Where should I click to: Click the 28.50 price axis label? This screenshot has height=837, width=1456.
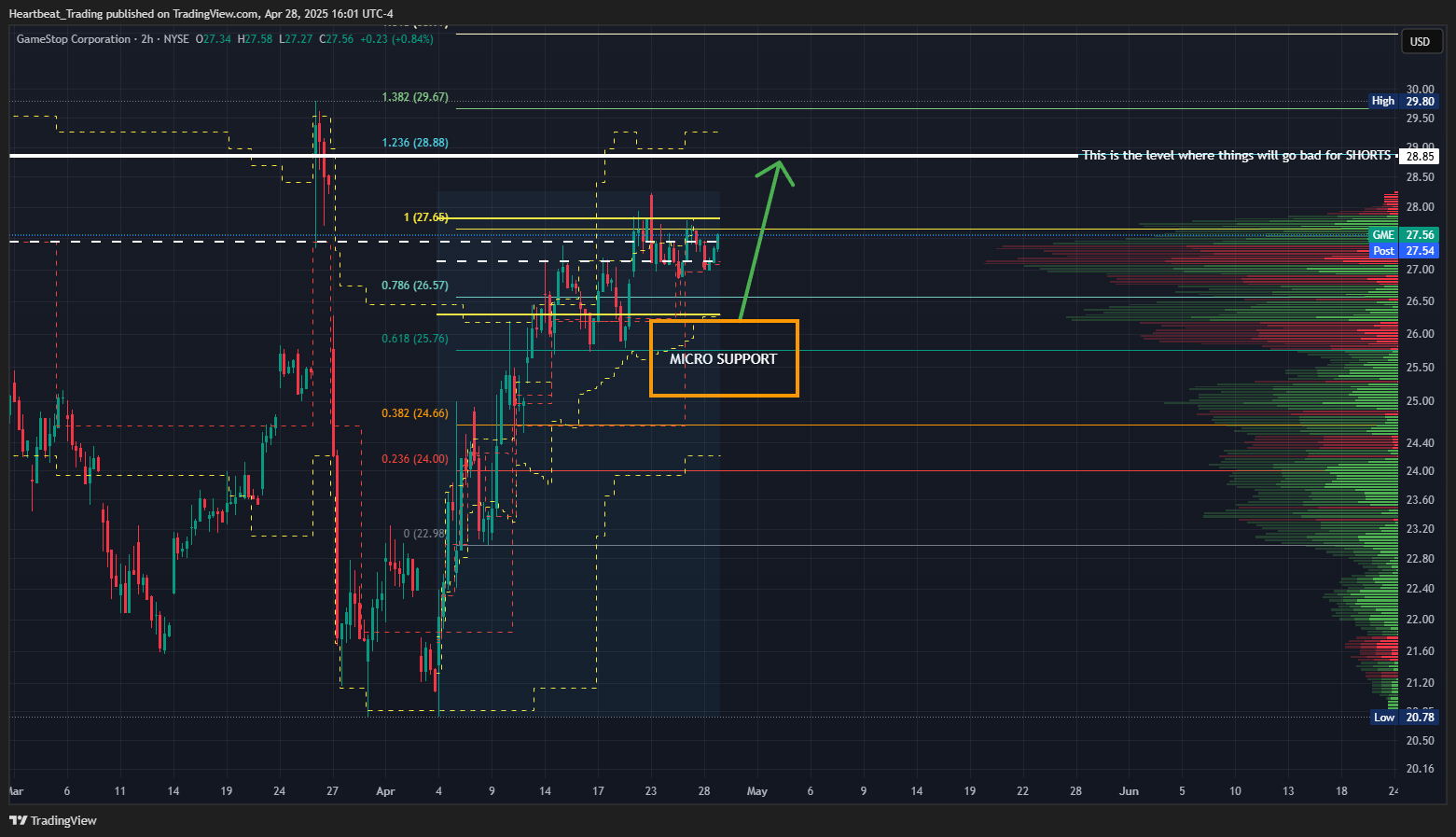[x=1421, y=177]
